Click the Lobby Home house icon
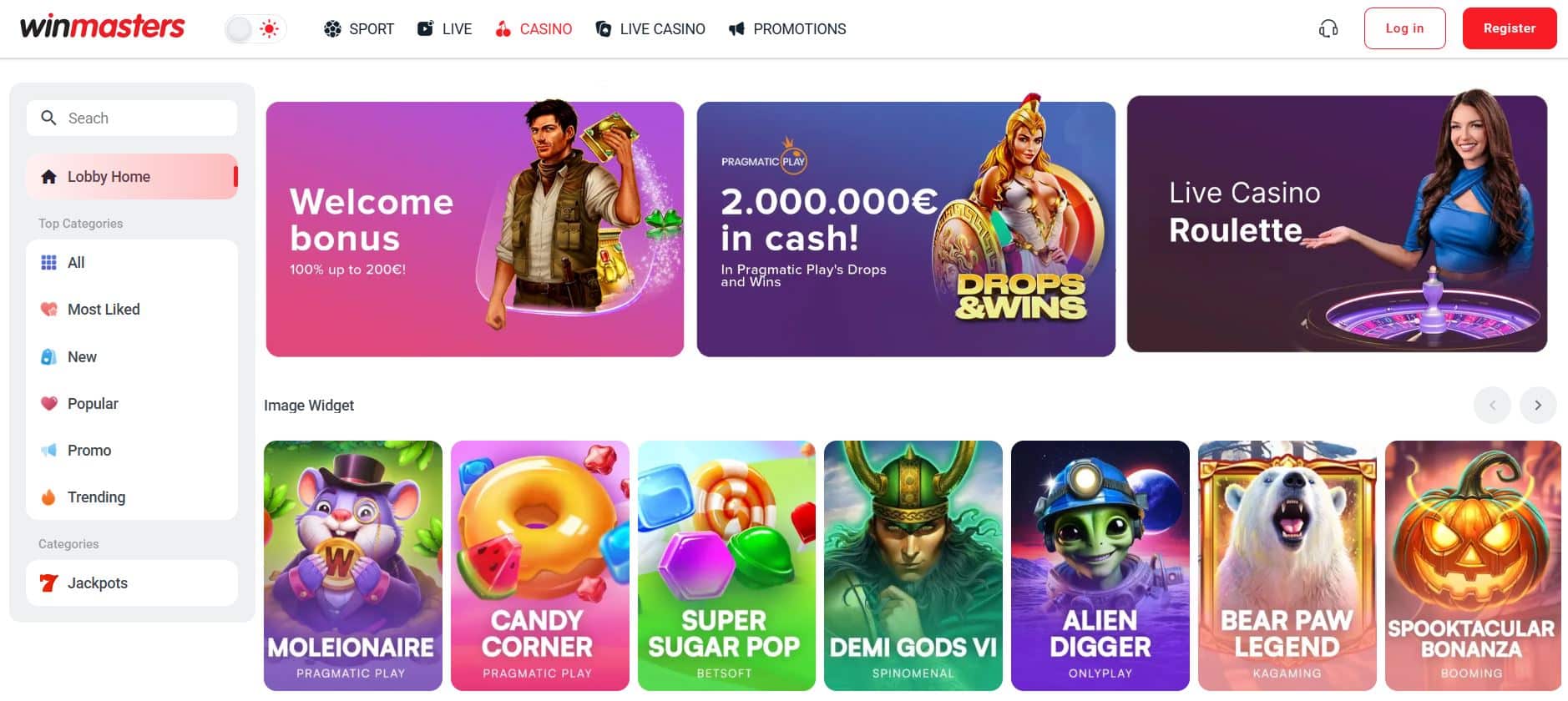This screenshot has height=701, width=1568. click(49, 177)
